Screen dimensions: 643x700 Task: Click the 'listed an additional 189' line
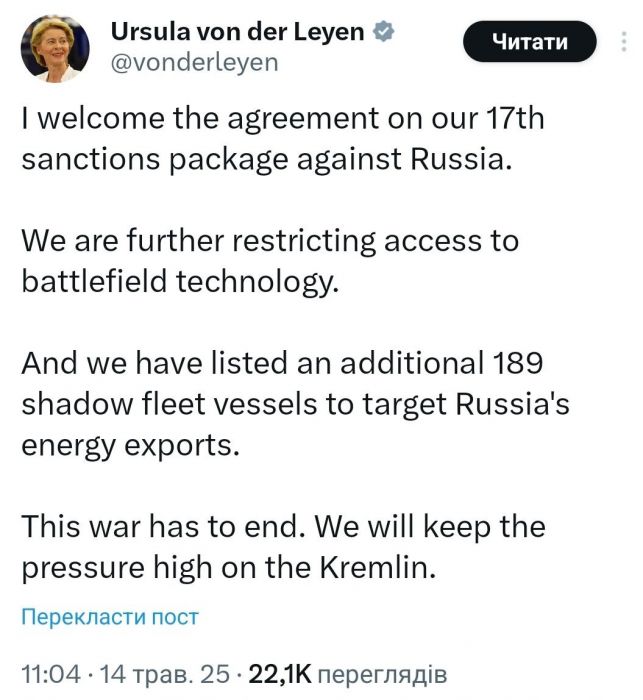coord(282,362)
